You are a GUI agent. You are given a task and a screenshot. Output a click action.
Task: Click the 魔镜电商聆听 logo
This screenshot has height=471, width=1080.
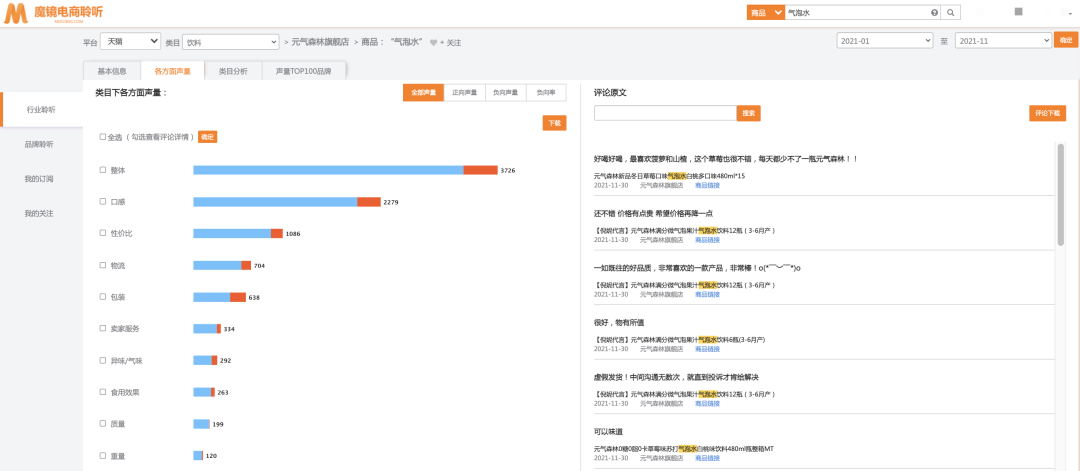tap(54, 13)
